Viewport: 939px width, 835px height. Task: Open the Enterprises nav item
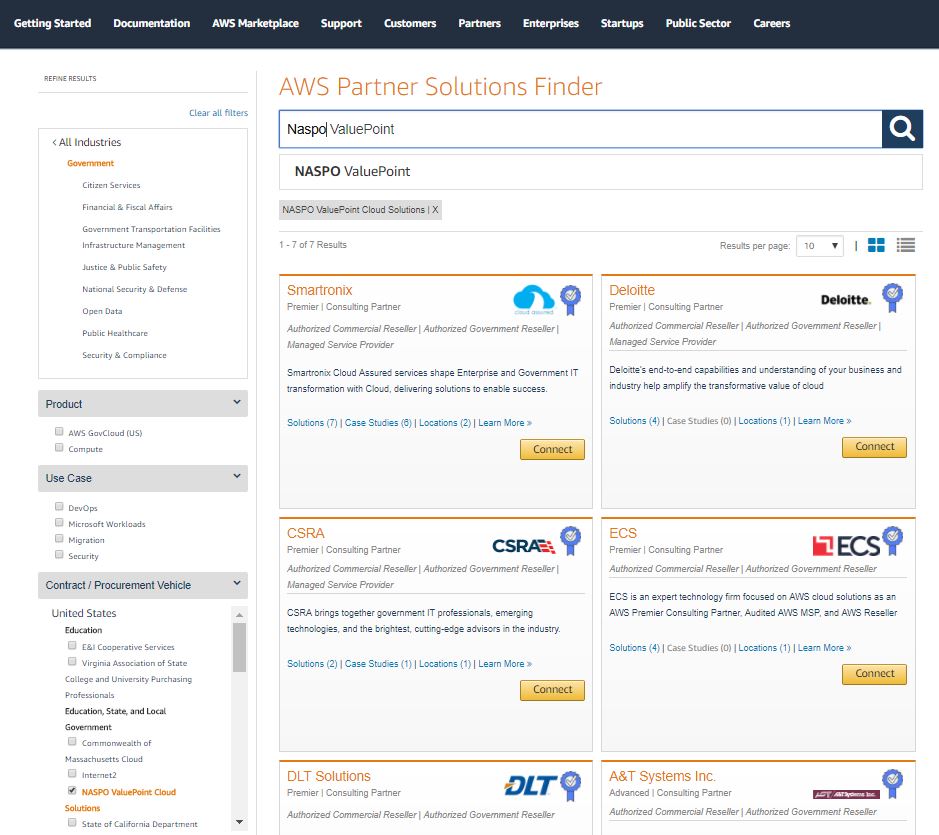pyautogui.click(x=551, y=23)
